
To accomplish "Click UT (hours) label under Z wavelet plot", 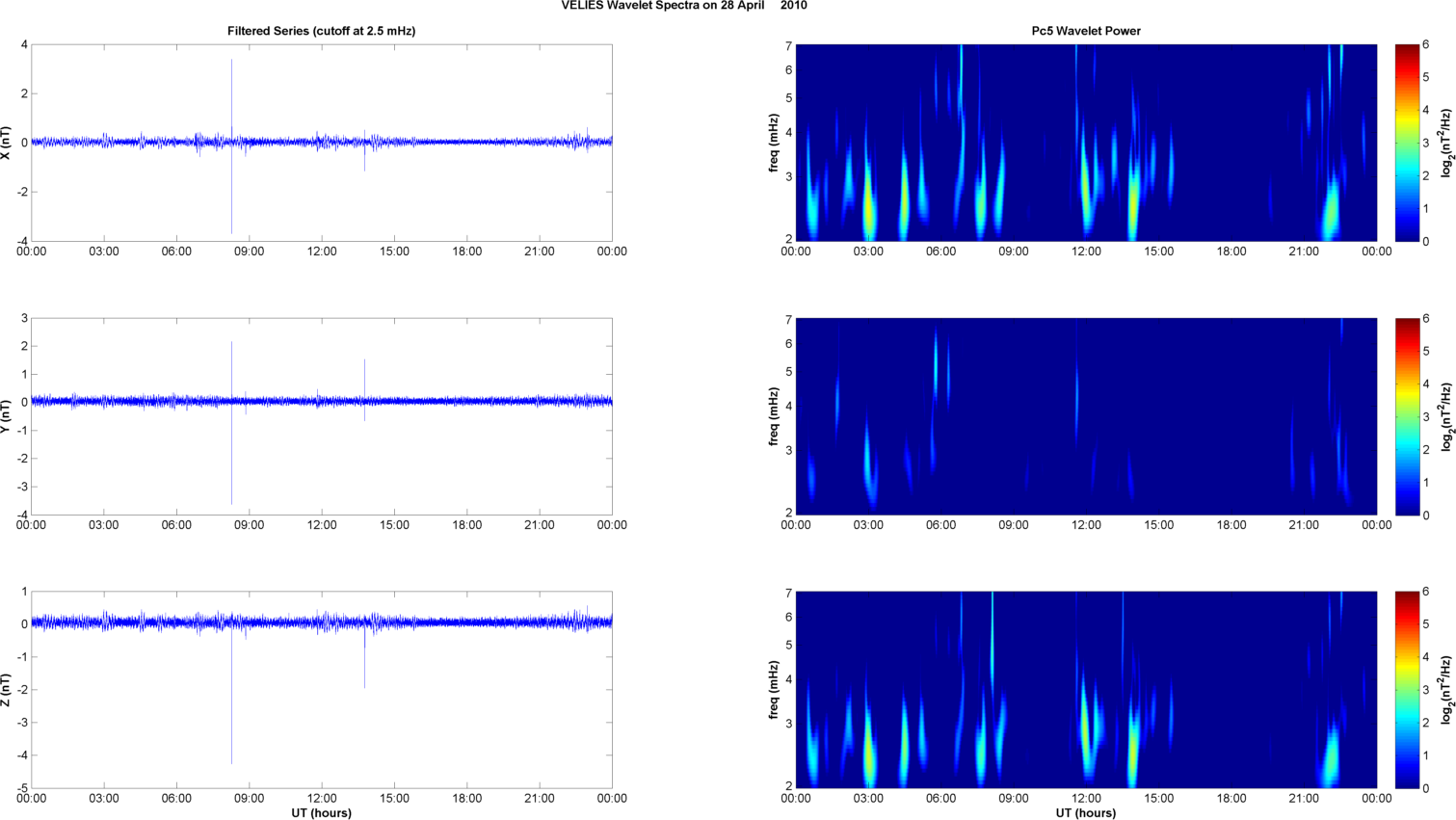I will click(x=1086, y=813).
